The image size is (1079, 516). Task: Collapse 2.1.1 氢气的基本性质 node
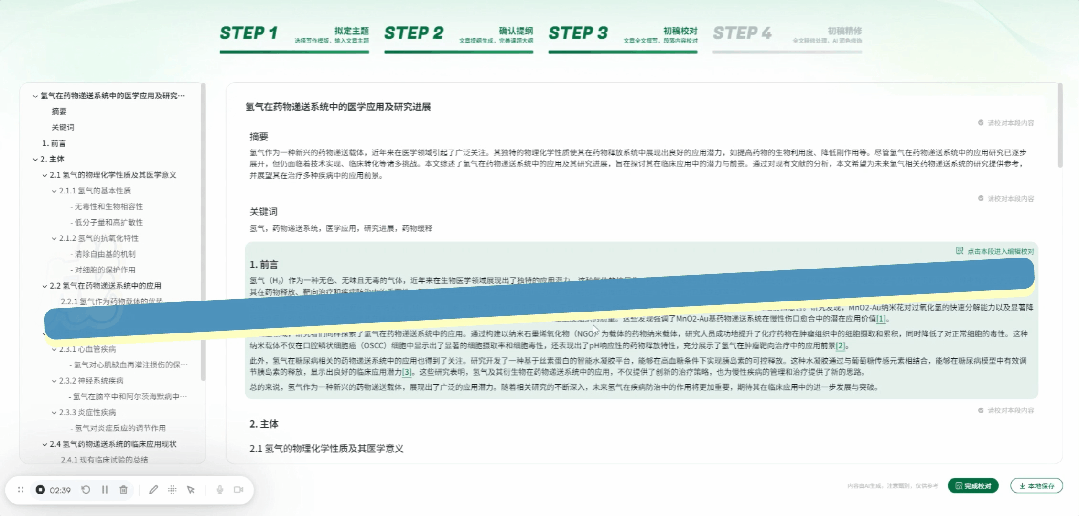point(54,191)
